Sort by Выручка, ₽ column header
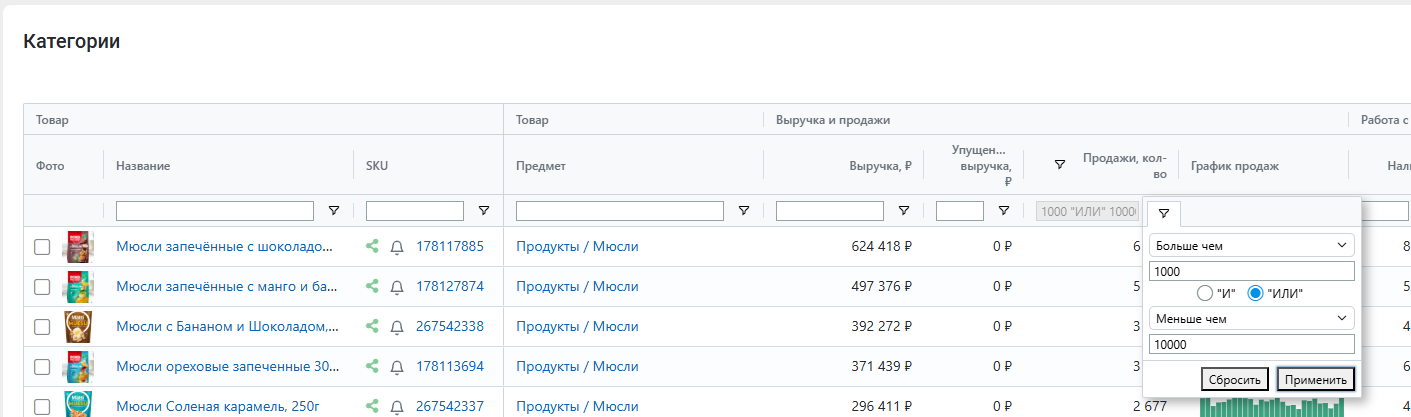 click(880, 166)
